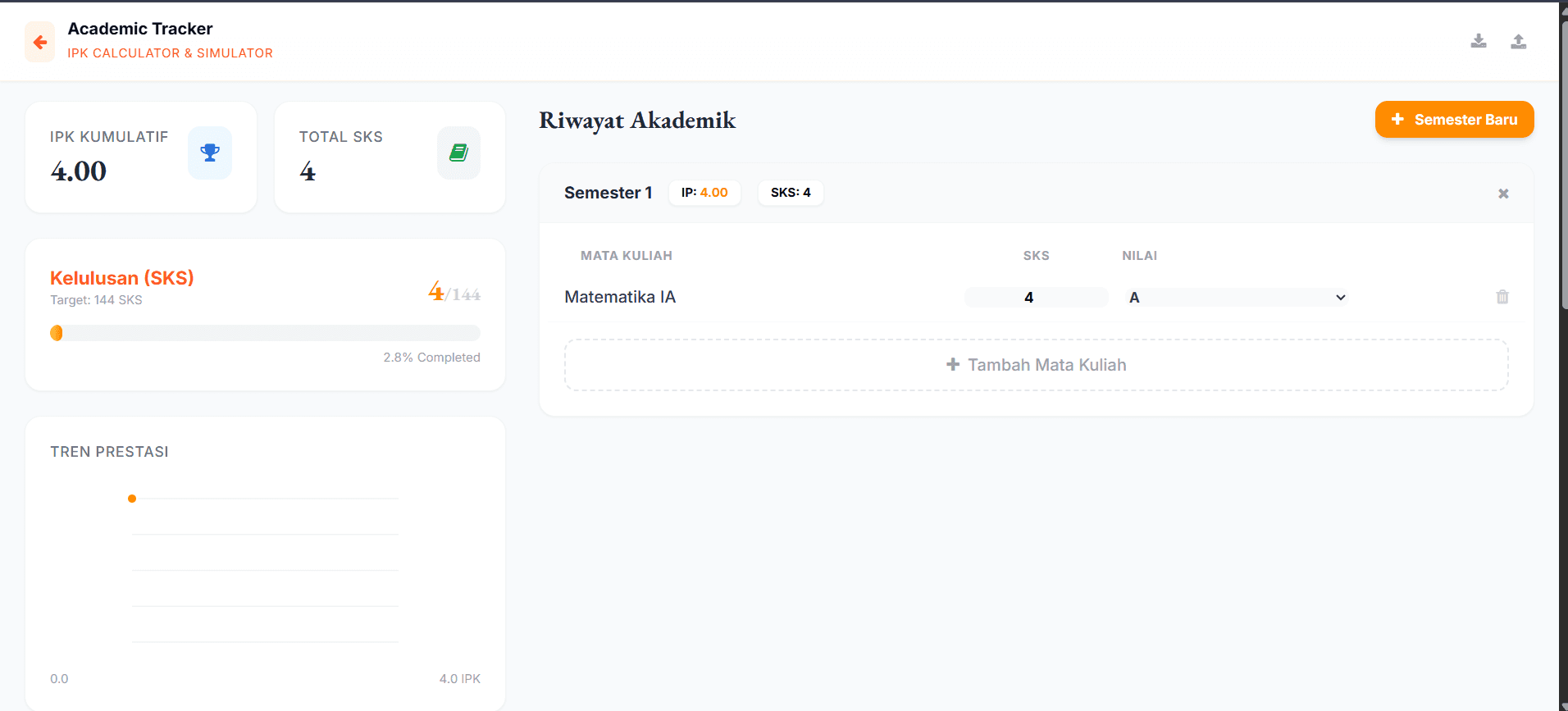1568x711 pixels.
Task: Click the orange back arrow icon
Action: [x=39, y=42]
